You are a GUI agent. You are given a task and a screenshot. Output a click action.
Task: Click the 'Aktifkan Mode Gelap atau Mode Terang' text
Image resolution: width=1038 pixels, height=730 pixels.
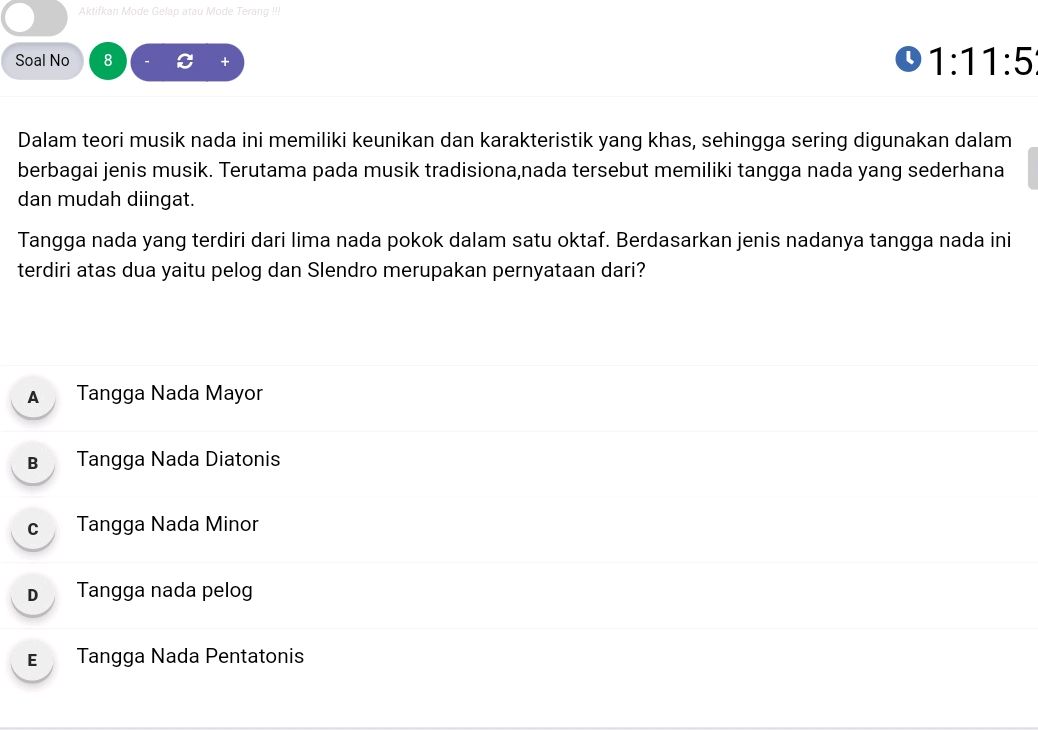tap(179, 11)
